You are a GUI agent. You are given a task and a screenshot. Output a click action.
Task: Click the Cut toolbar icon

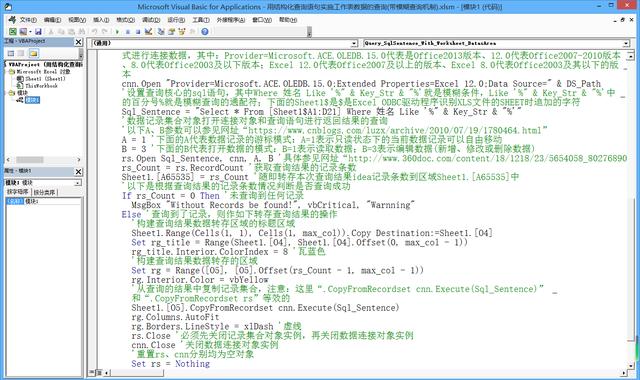coord(51,31)
